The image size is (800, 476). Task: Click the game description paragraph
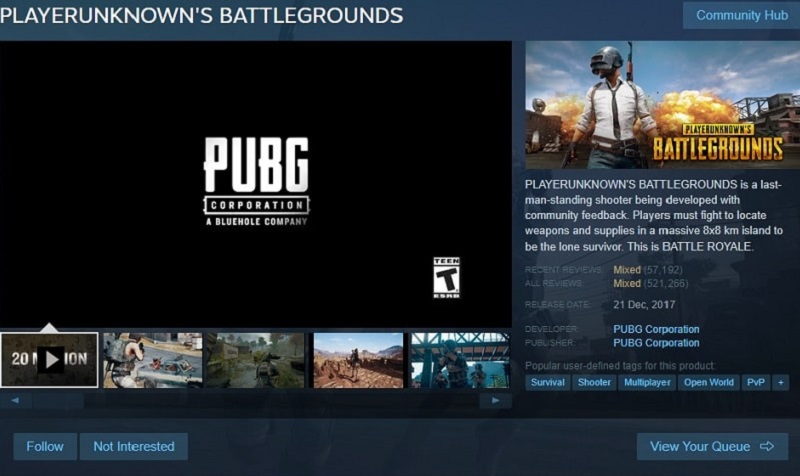[654, 215]
